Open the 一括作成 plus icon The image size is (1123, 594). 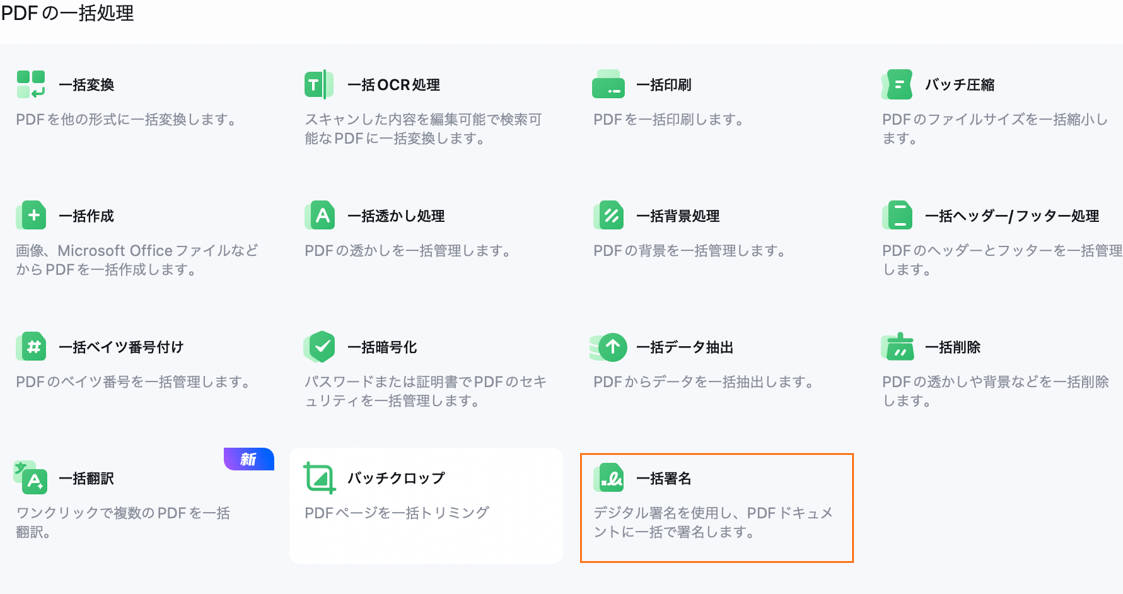point(31,216)
